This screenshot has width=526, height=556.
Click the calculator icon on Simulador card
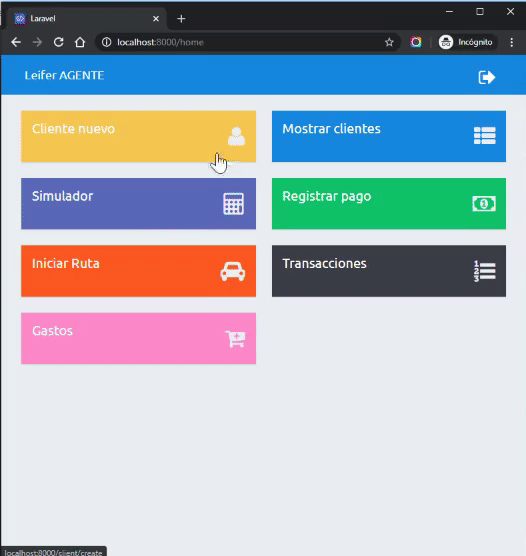pyautogui.click(x=233, y=204)
